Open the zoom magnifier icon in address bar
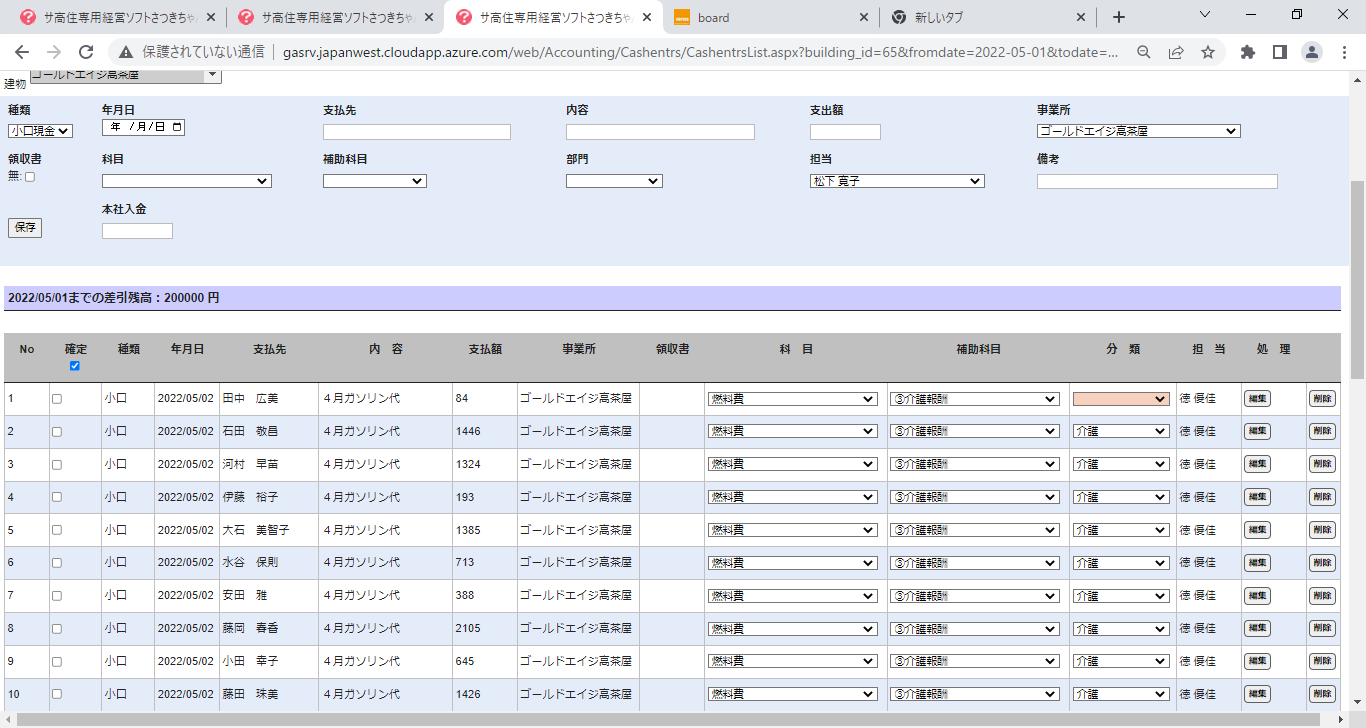Screen dimensions: 1366x728 [x=1144, y=52]
